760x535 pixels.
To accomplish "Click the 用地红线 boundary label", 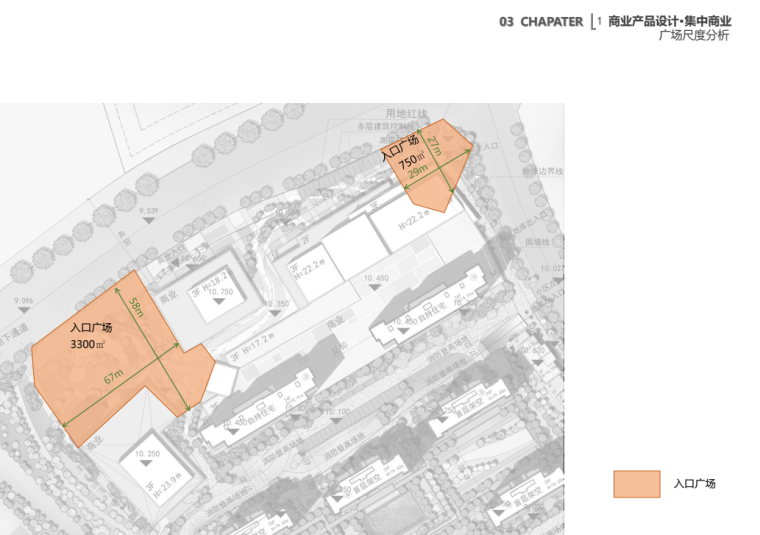I will pyautogui.click(x=407, y=113).
